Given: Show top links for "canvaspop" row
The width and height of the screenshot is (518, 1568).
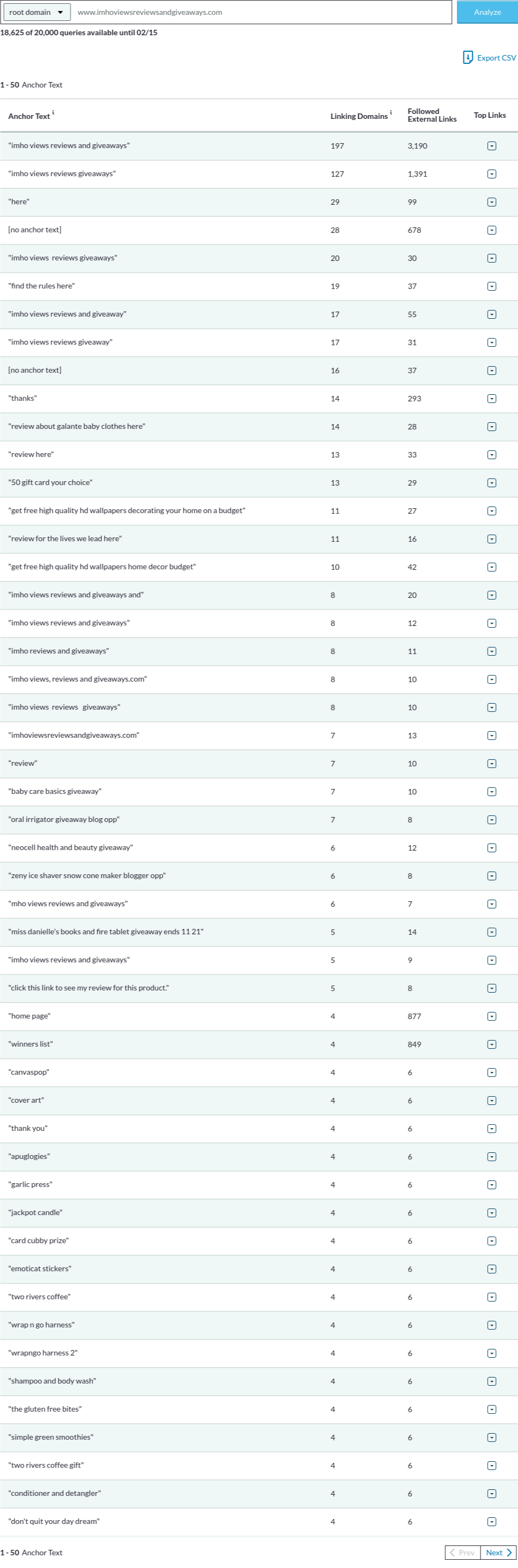Looking at the screenshot, I should point(491,1072).
